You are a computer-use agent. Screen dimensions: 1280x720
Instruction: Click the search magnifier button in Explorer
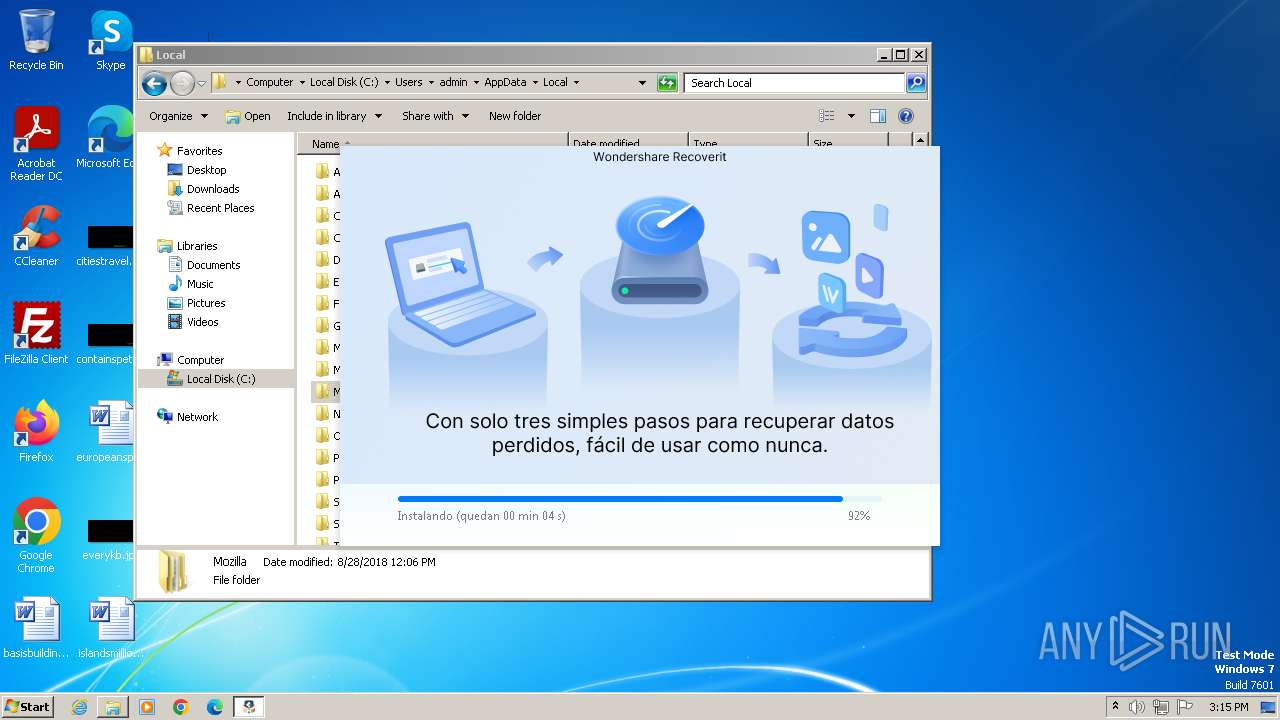pos(916,83)
